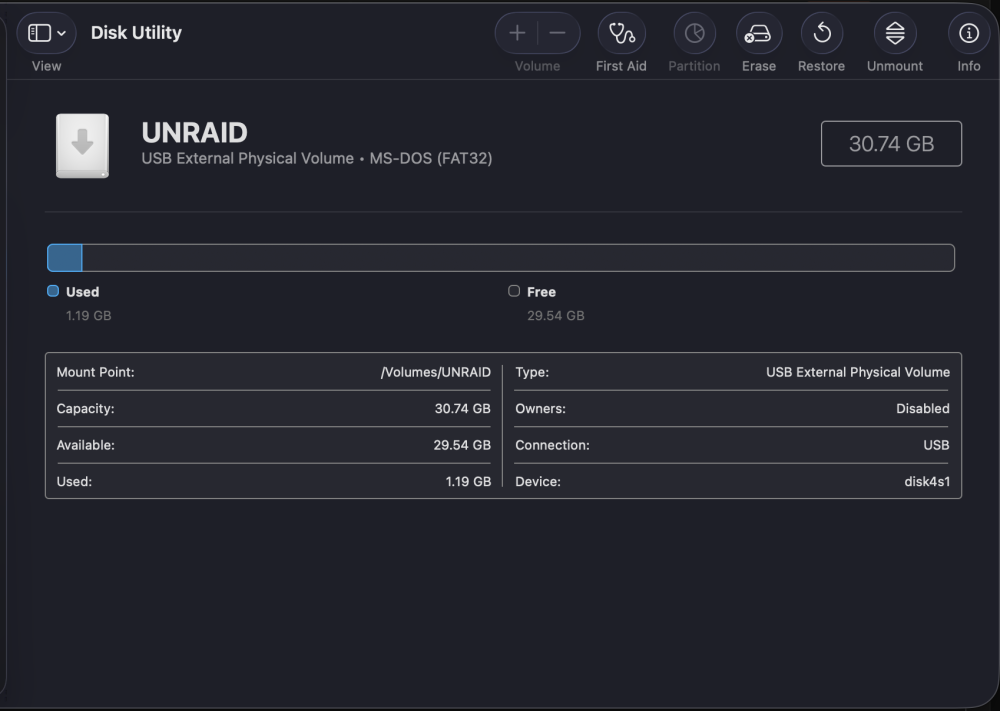Screen dimensions: 1000x711
Task: Click the blue Used legend marker
Action: 53,291
